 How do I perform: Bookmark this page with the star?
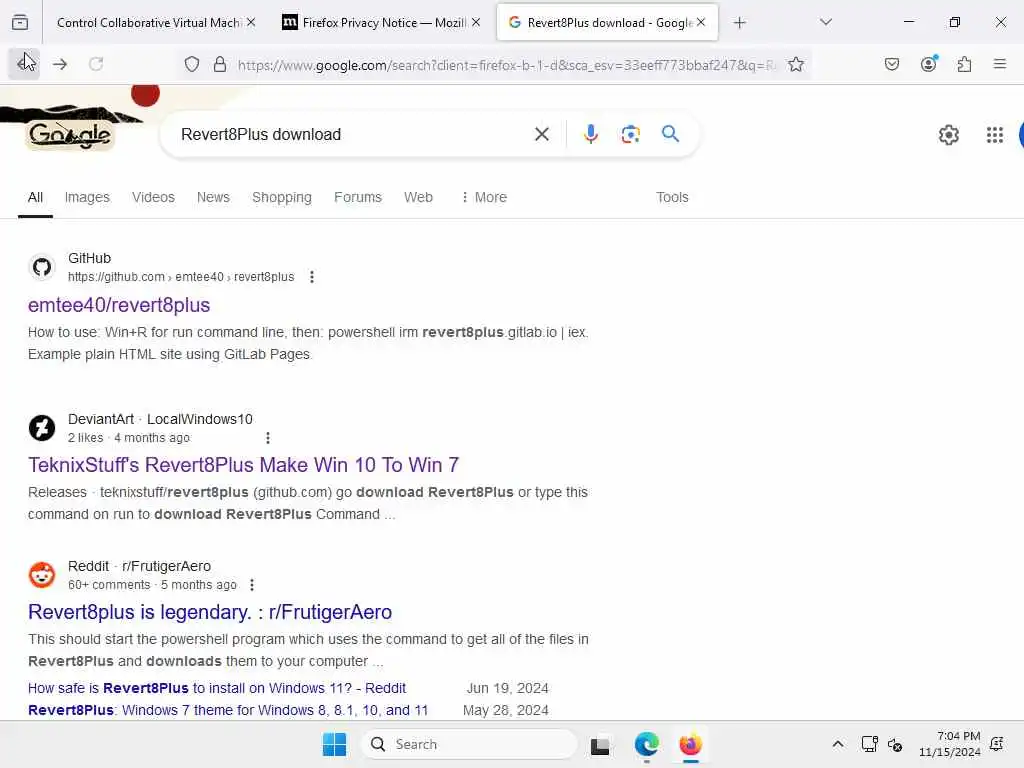click(x=795, y=64)
